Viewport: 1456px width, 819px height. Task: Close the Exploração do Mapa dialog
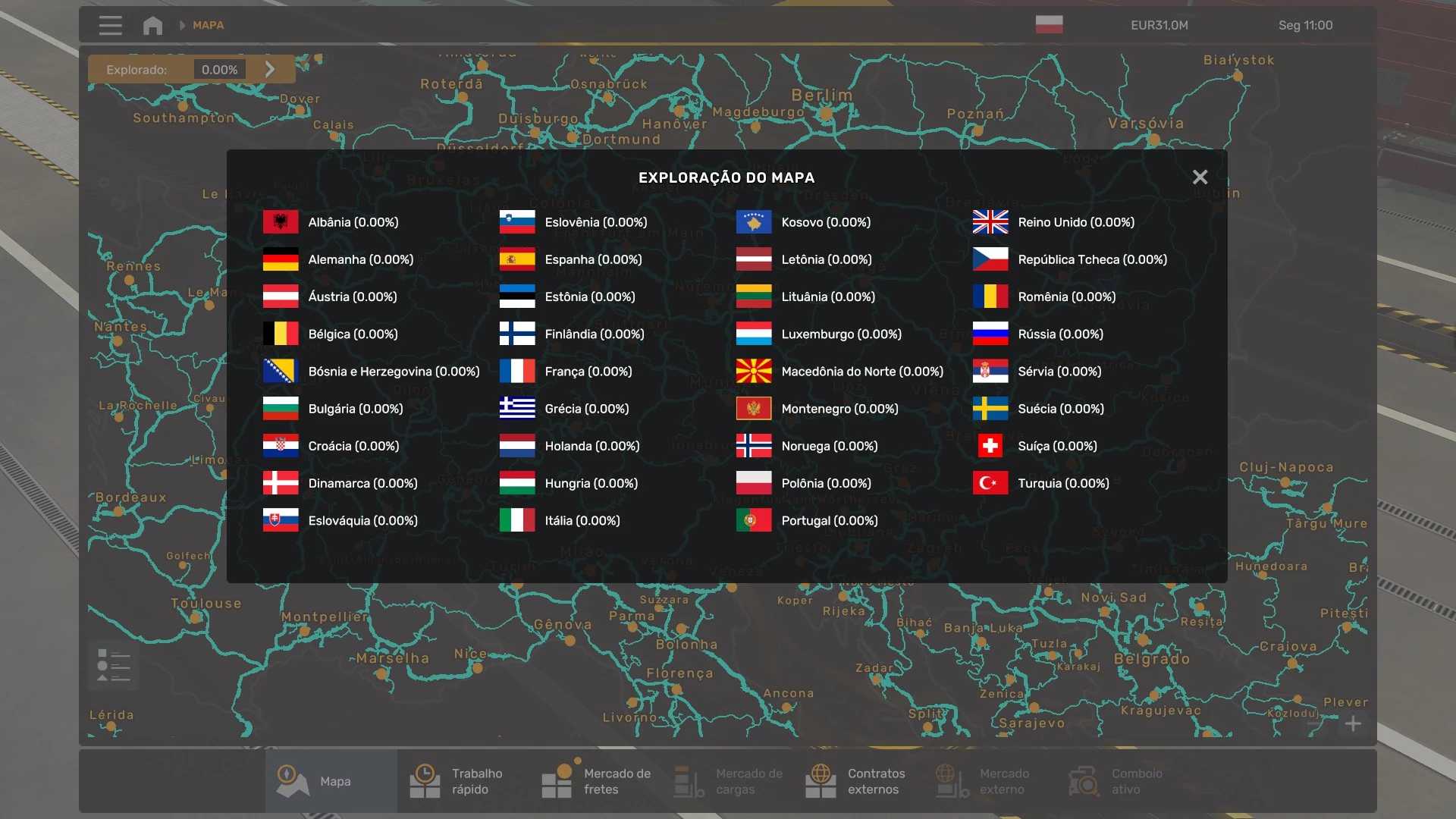[1200, 177]
